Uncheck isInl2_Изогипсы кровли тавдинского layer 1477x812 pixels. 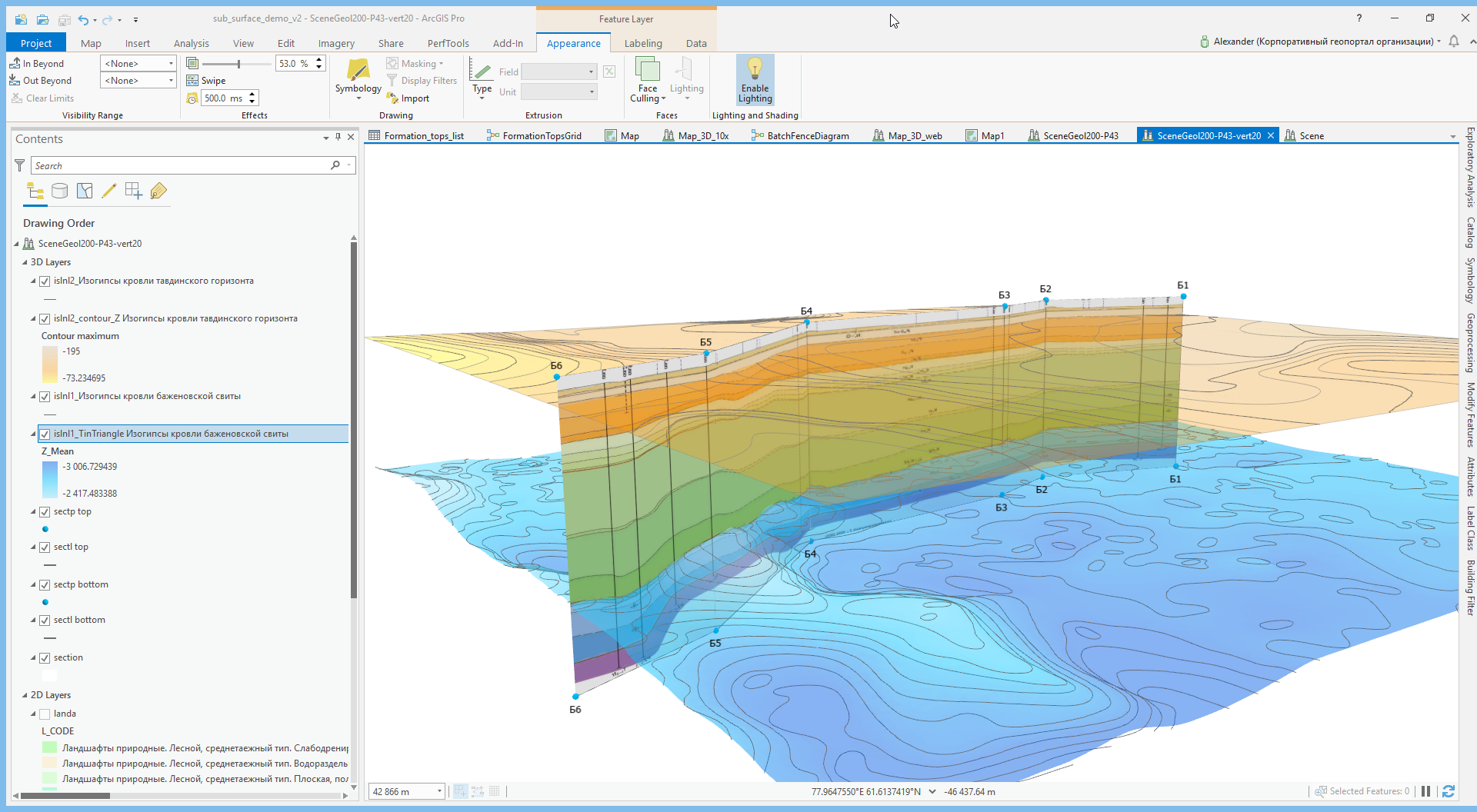(45, 281)
